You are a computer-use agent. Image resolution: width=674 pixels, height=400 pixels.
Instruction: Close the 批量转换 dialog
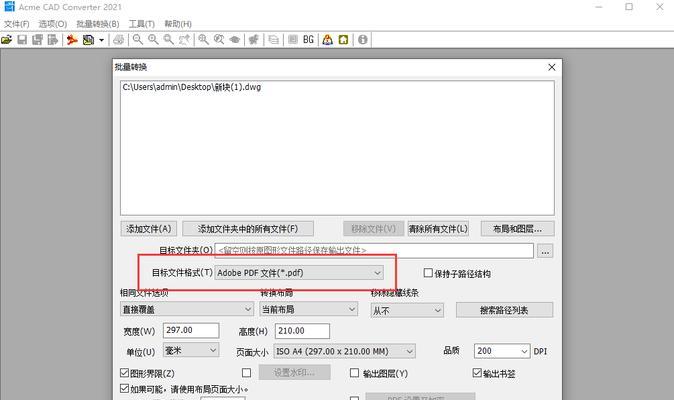click(552, 67)
